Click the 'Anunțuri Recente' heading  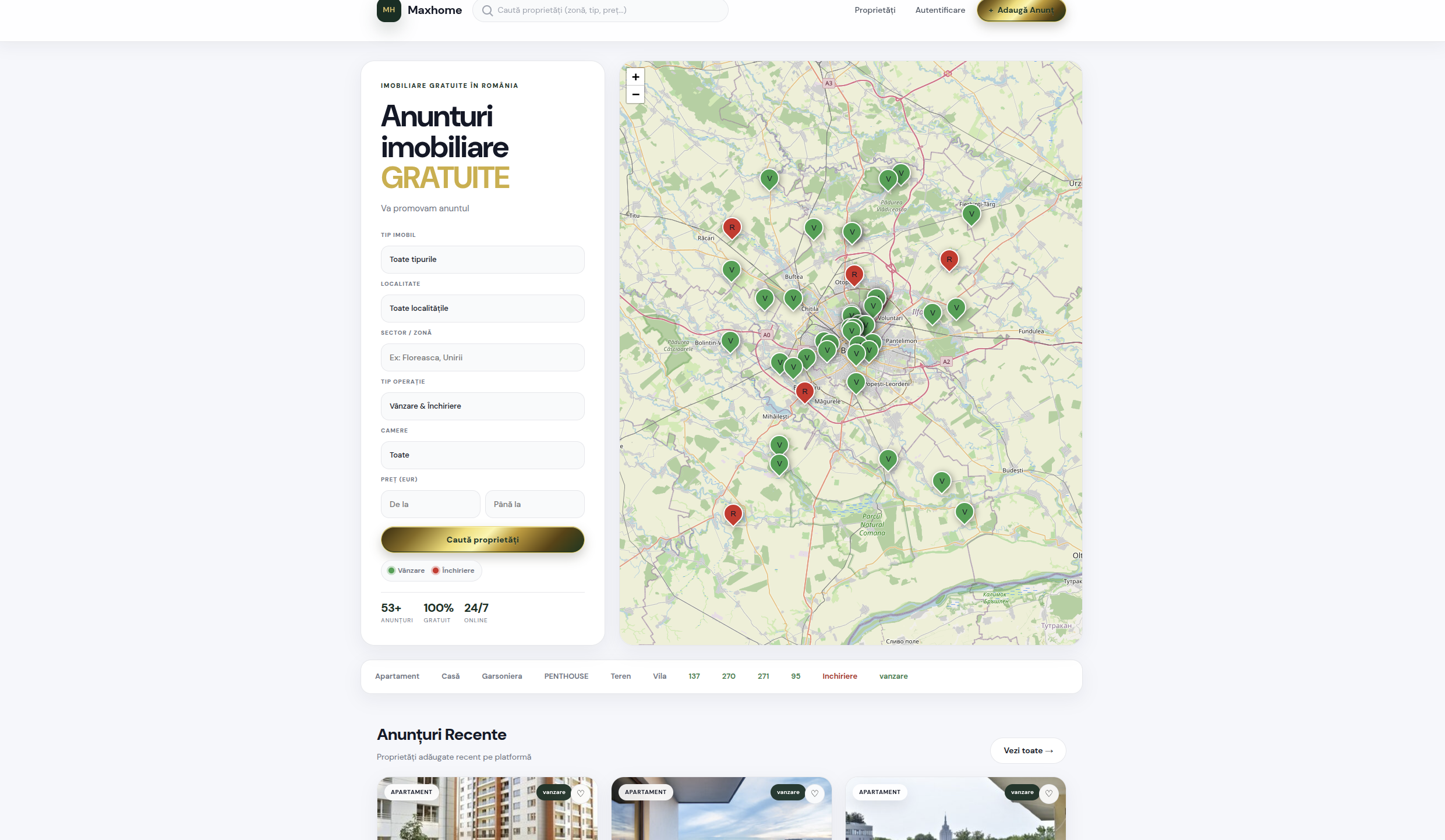[x=441, y=735]
